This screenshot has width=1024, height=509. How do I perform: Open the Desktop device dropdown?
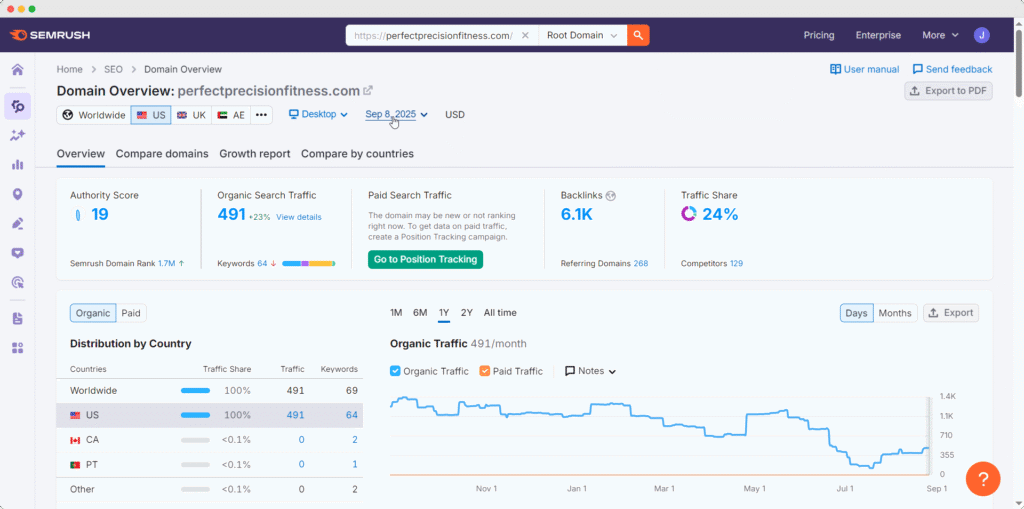pyautogui.click(x=318, y=115)
